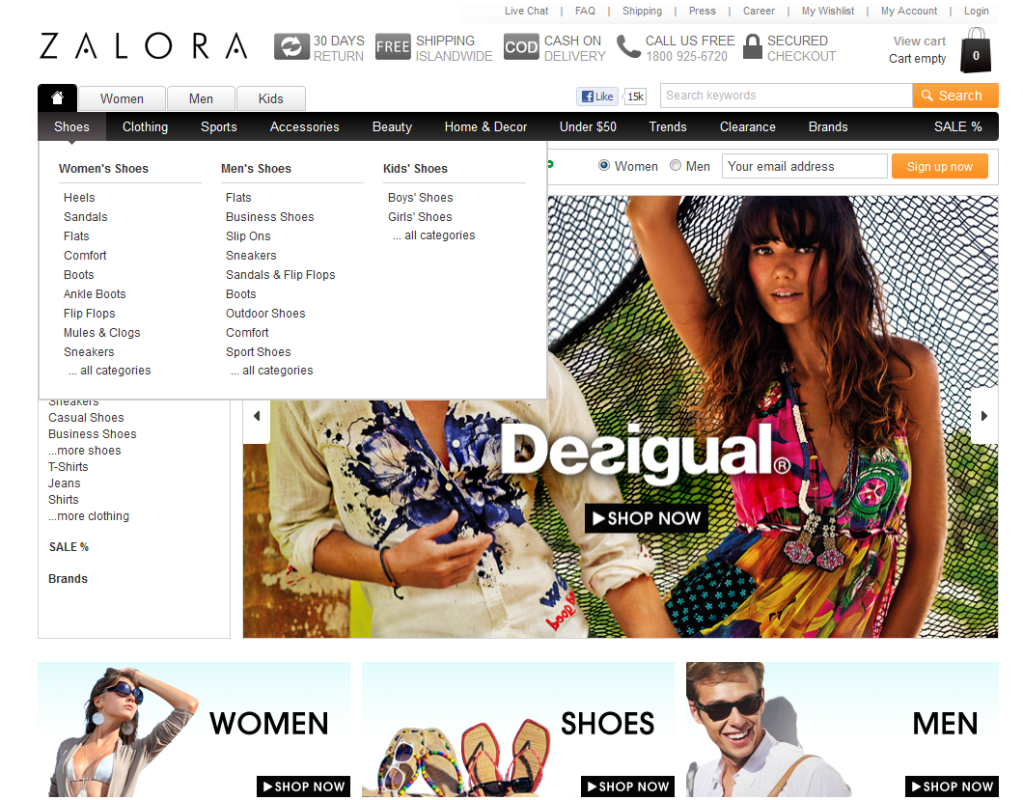1023x800 pixels.
Task: Choose Mules & Clogs category
Action: coord(102,332)
